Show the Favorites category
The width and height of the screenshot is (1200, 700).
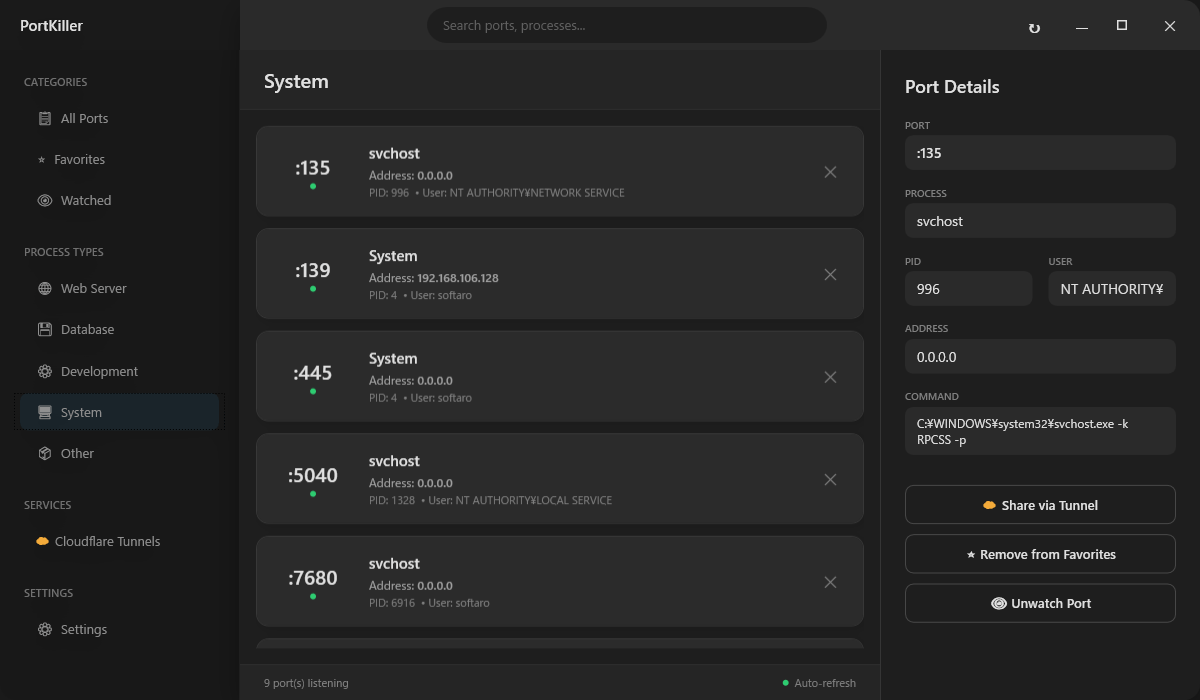tap(79, 159)
